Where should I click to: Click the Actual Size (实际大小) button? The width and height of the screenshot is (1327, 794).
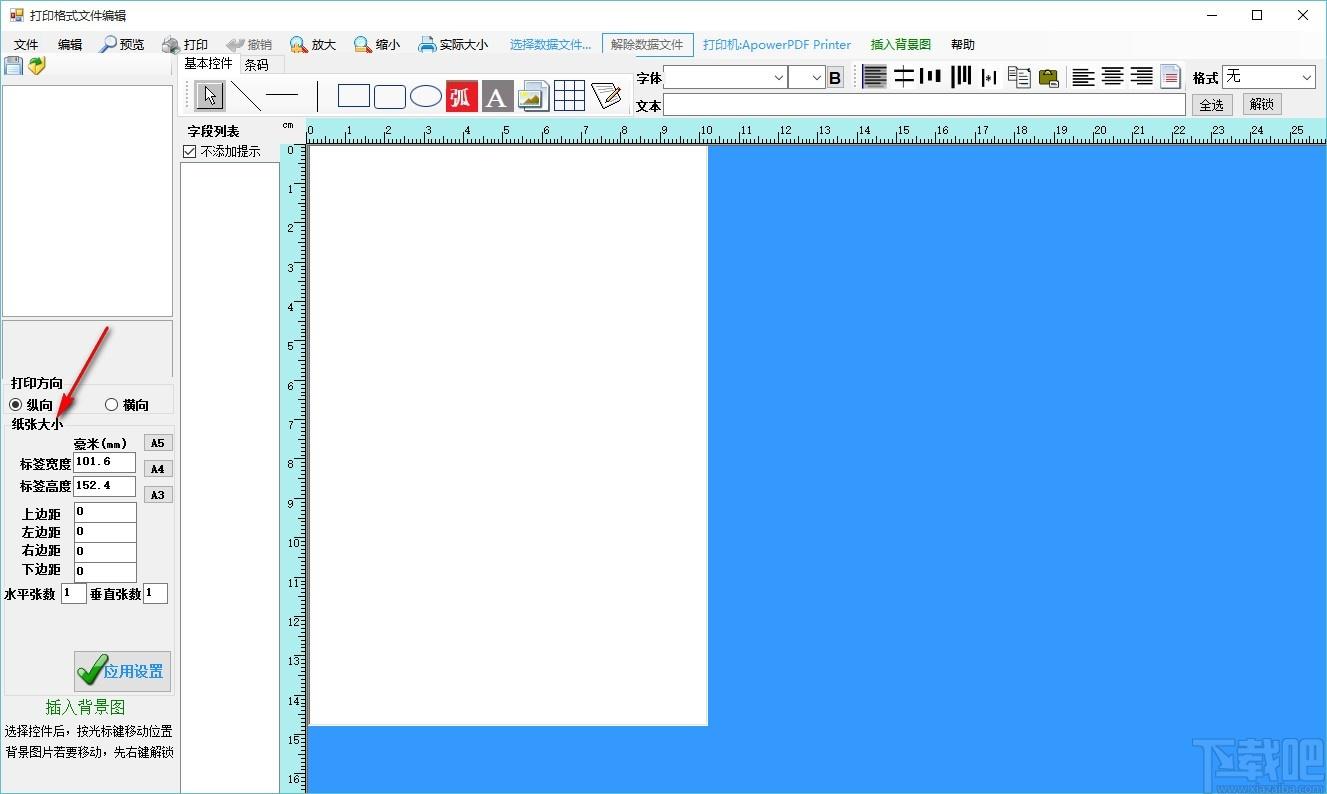coord(453,44)
